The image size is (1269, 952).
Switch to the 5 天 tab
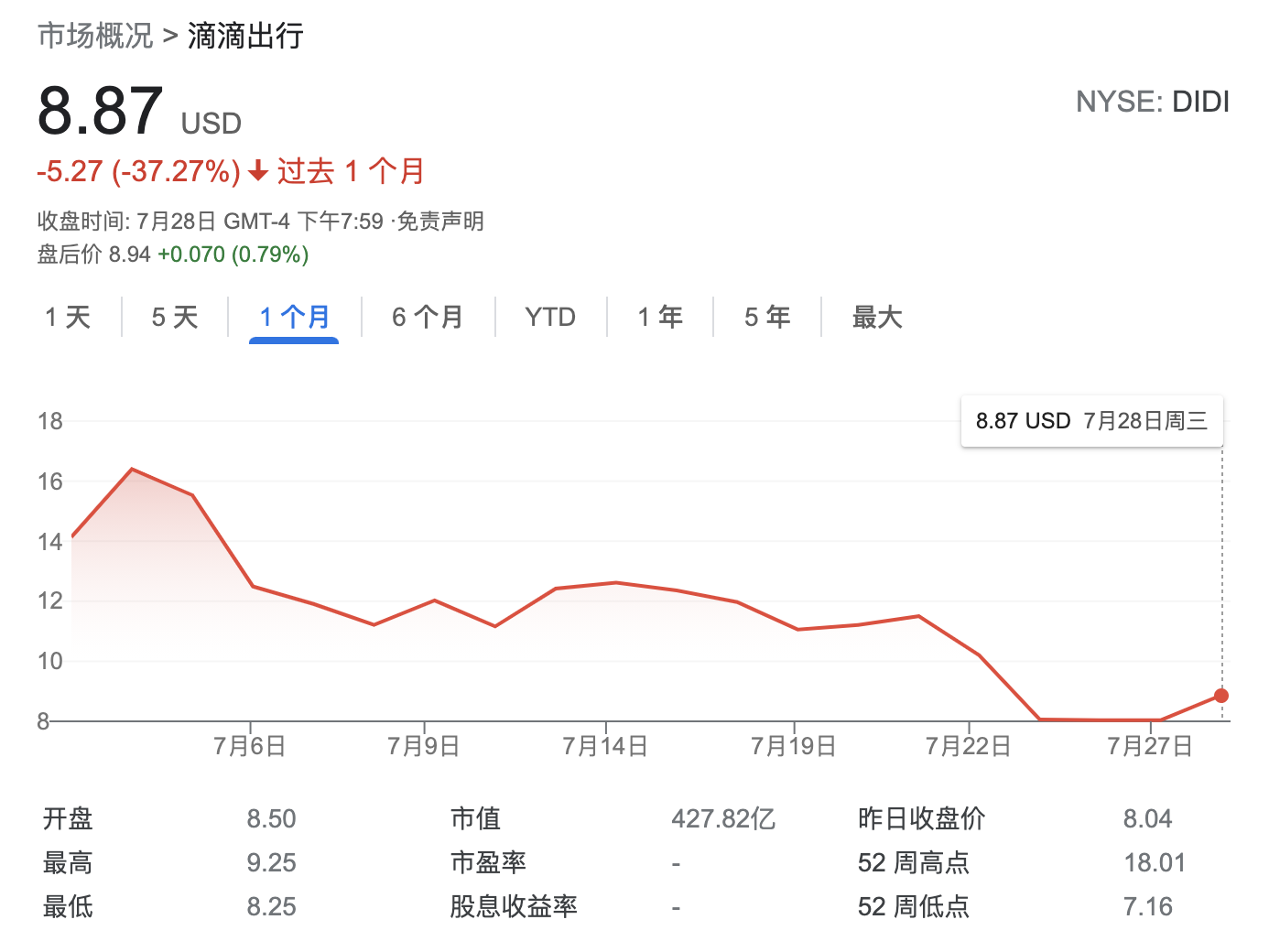175,318
